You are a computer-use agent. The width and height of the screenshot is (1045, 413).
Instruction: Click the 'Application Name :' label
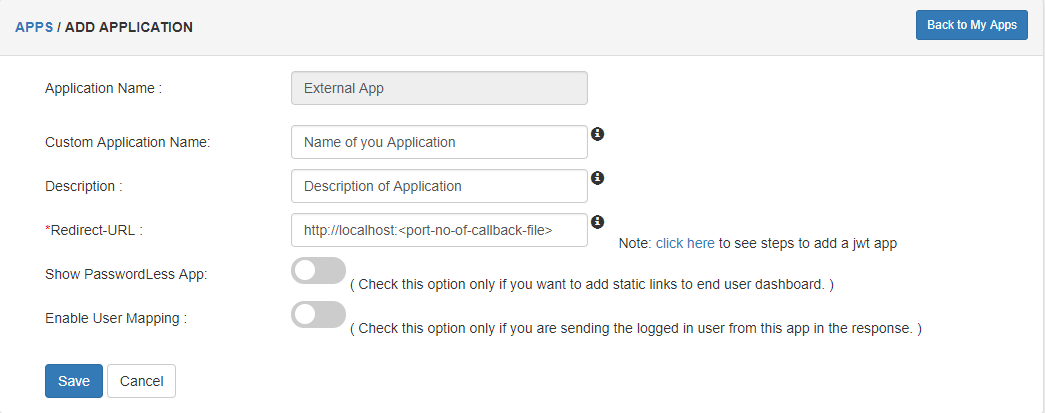point(103,88)
